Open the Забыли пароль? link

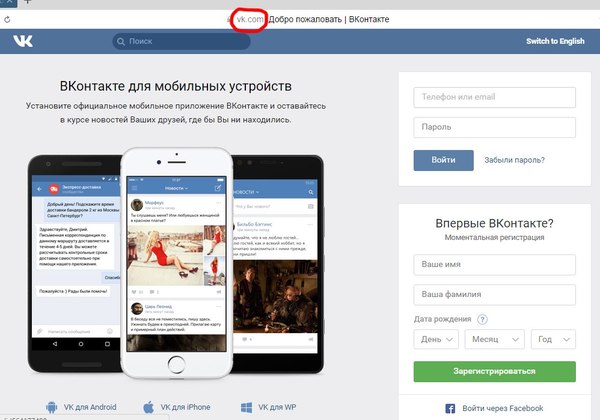point(514,160)
